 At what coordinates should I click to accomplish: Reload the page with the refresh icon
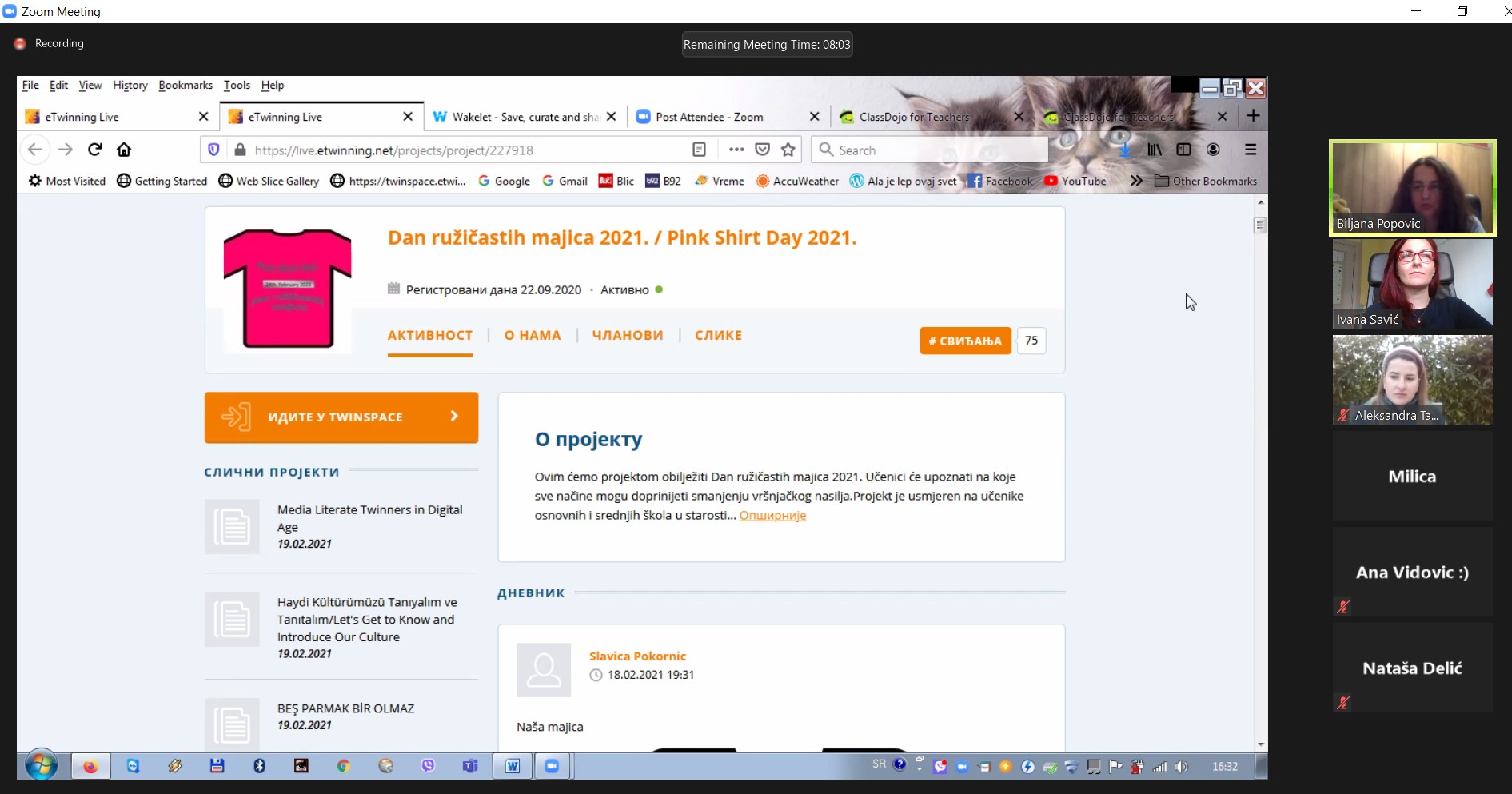coord(95,150)
